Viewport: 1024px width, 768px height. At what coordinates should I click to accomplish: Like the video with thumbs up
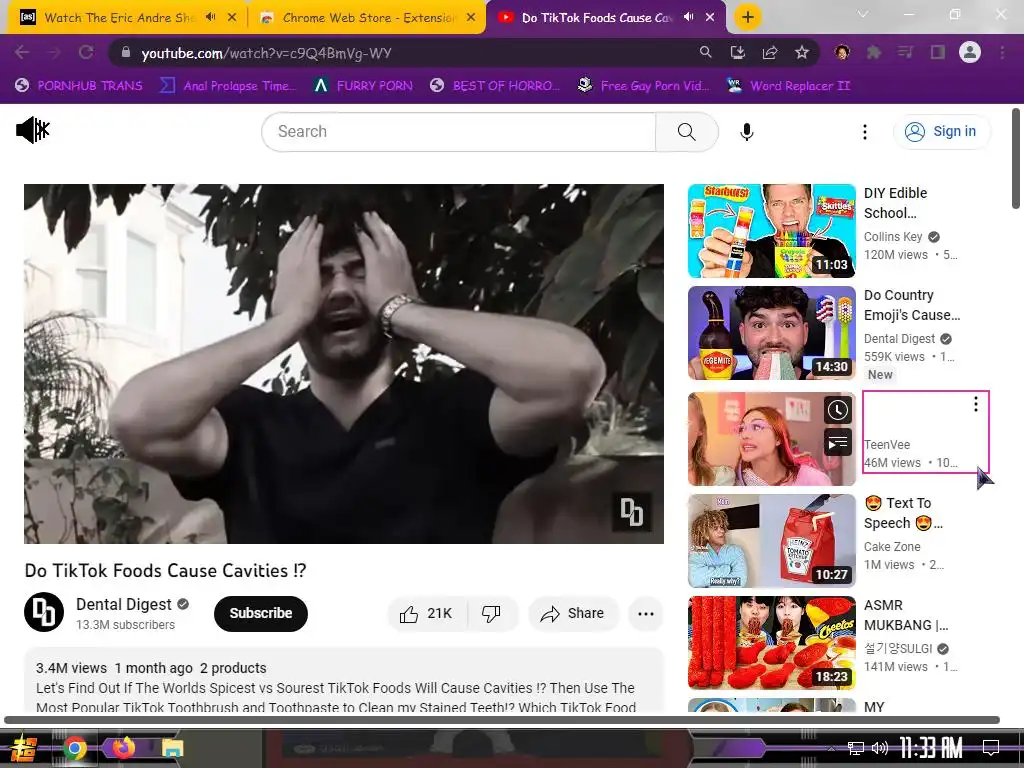click(x=426, y=613)
